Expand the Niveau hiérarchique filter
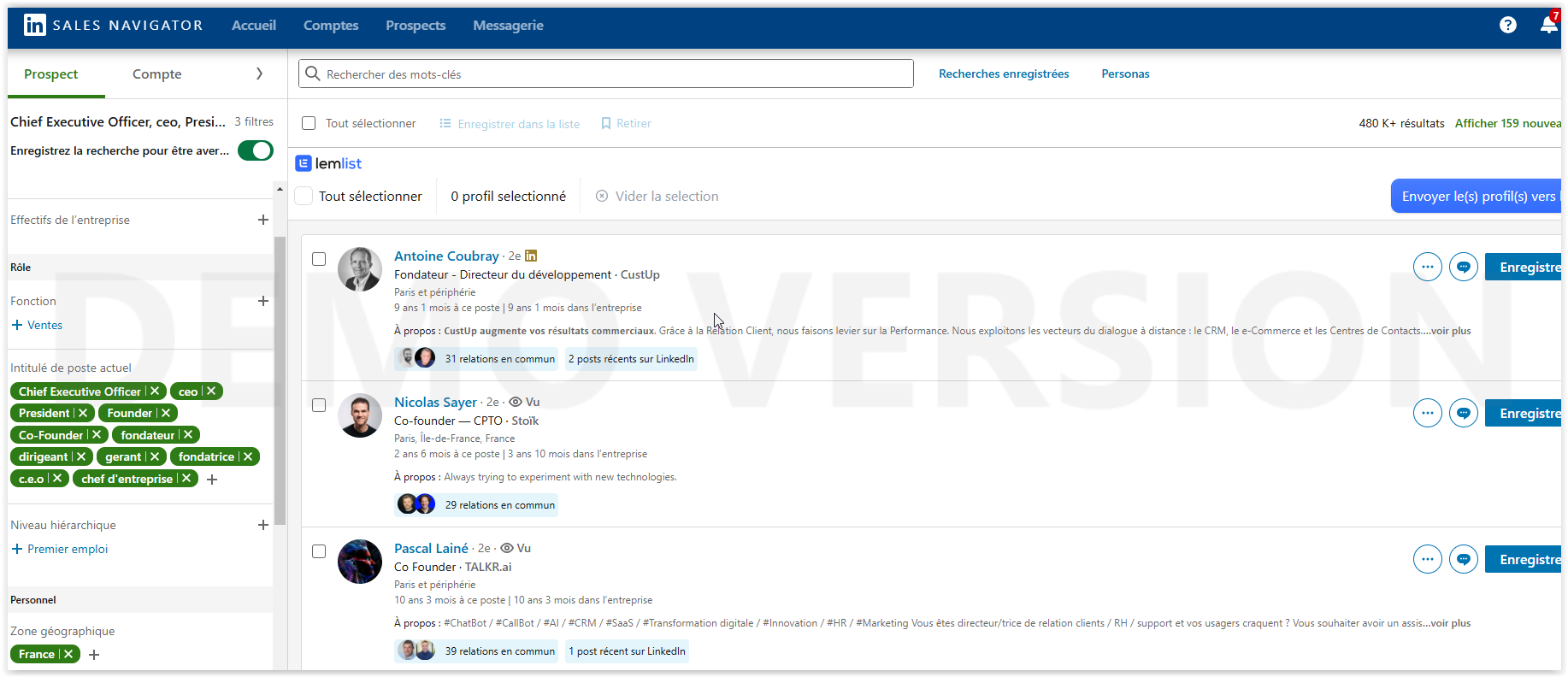This screenshot has height=677, width=1568. tap(262, 525)
